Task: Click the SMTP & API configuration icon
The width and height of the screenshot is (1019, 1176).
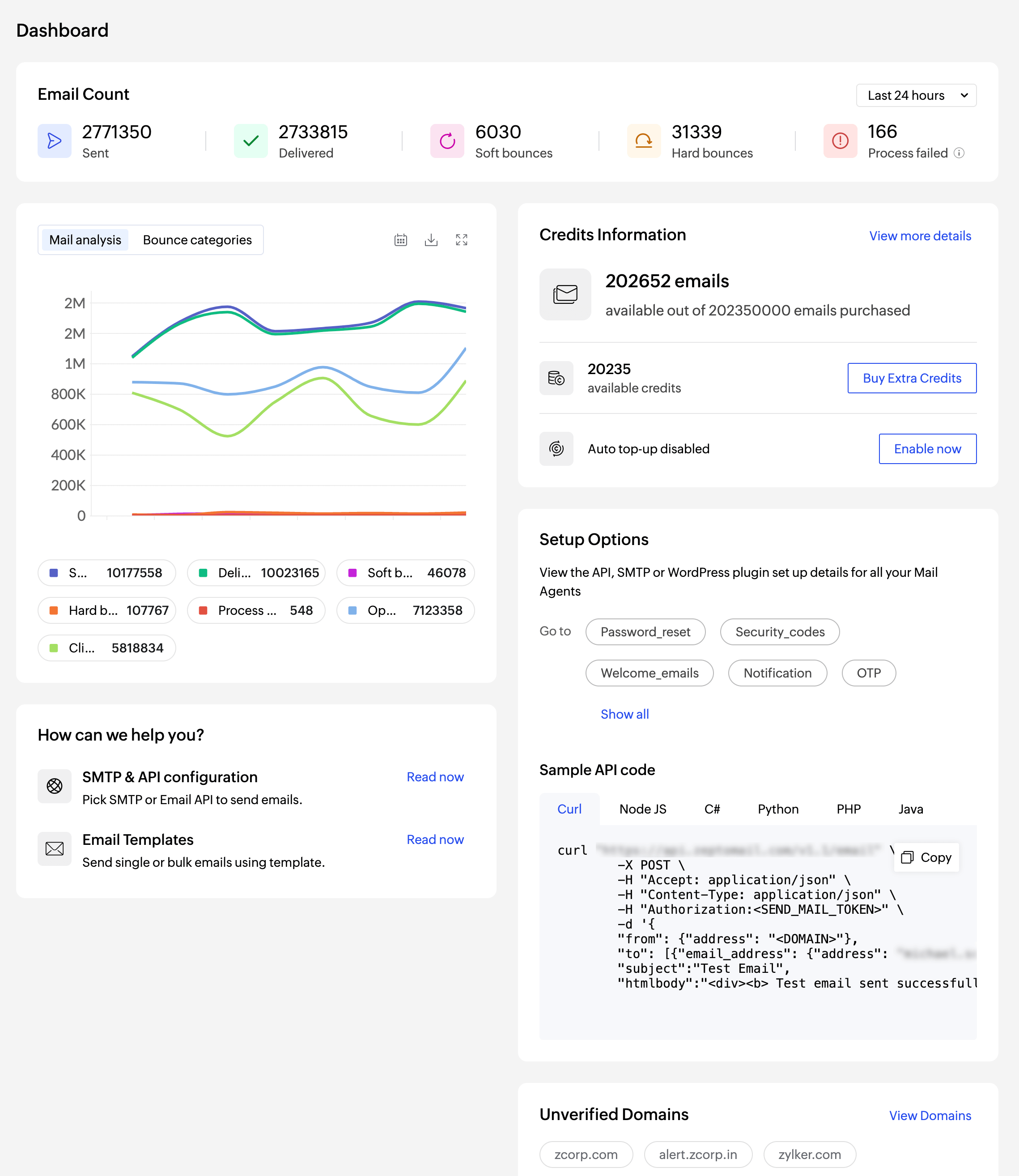Action: [x=55, y=786]
